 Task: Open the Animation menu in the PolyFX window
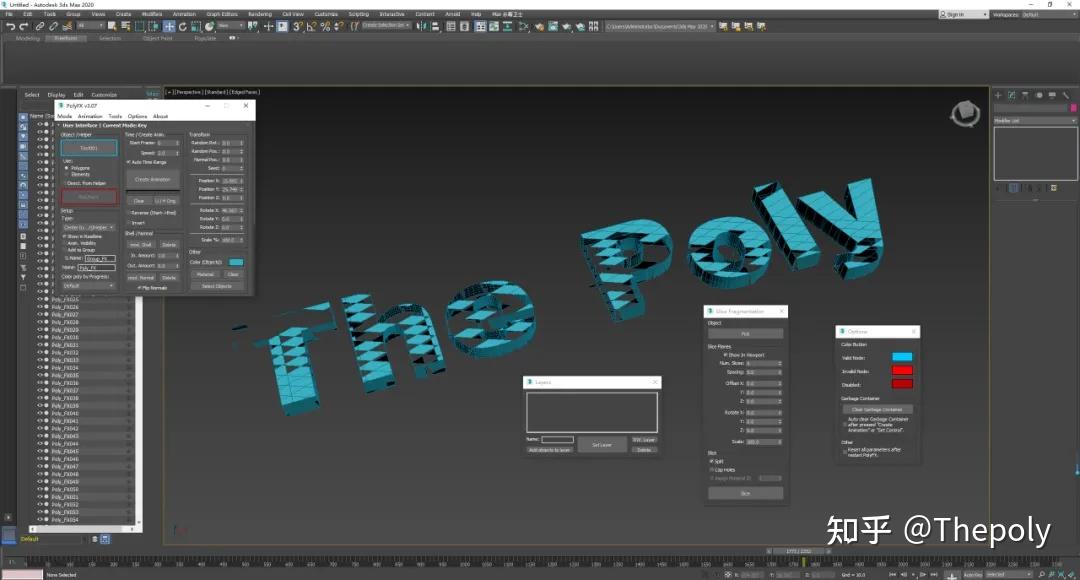coord(89,116)
